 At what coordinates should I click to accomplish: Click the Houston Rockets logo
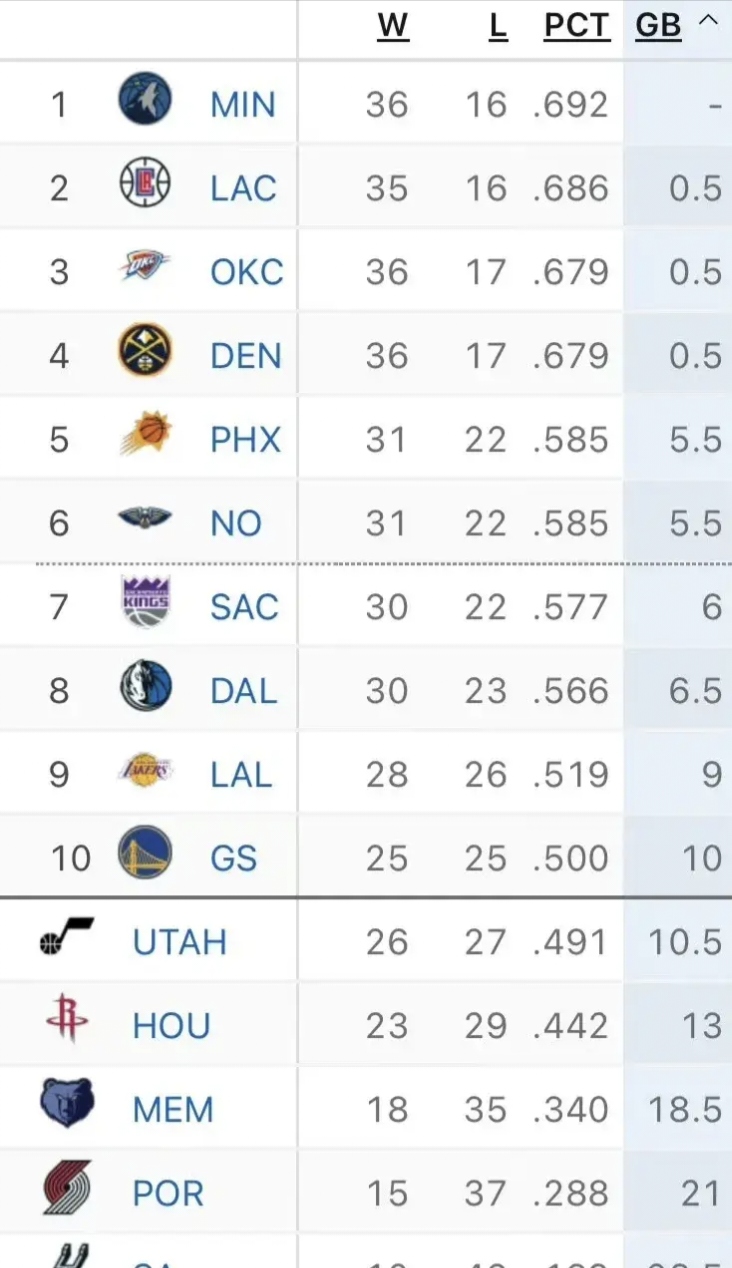[x=67, y=1021]
